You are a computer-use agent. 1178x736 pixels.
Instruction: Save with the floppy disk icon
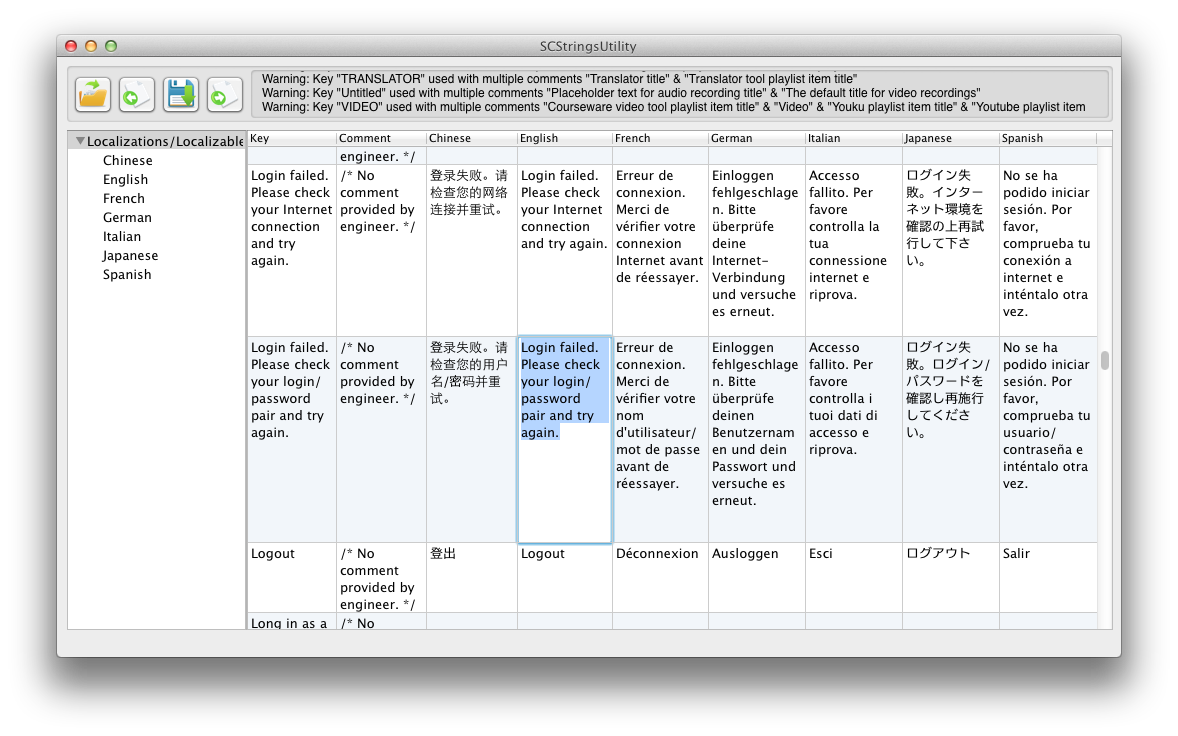point(181,95)
